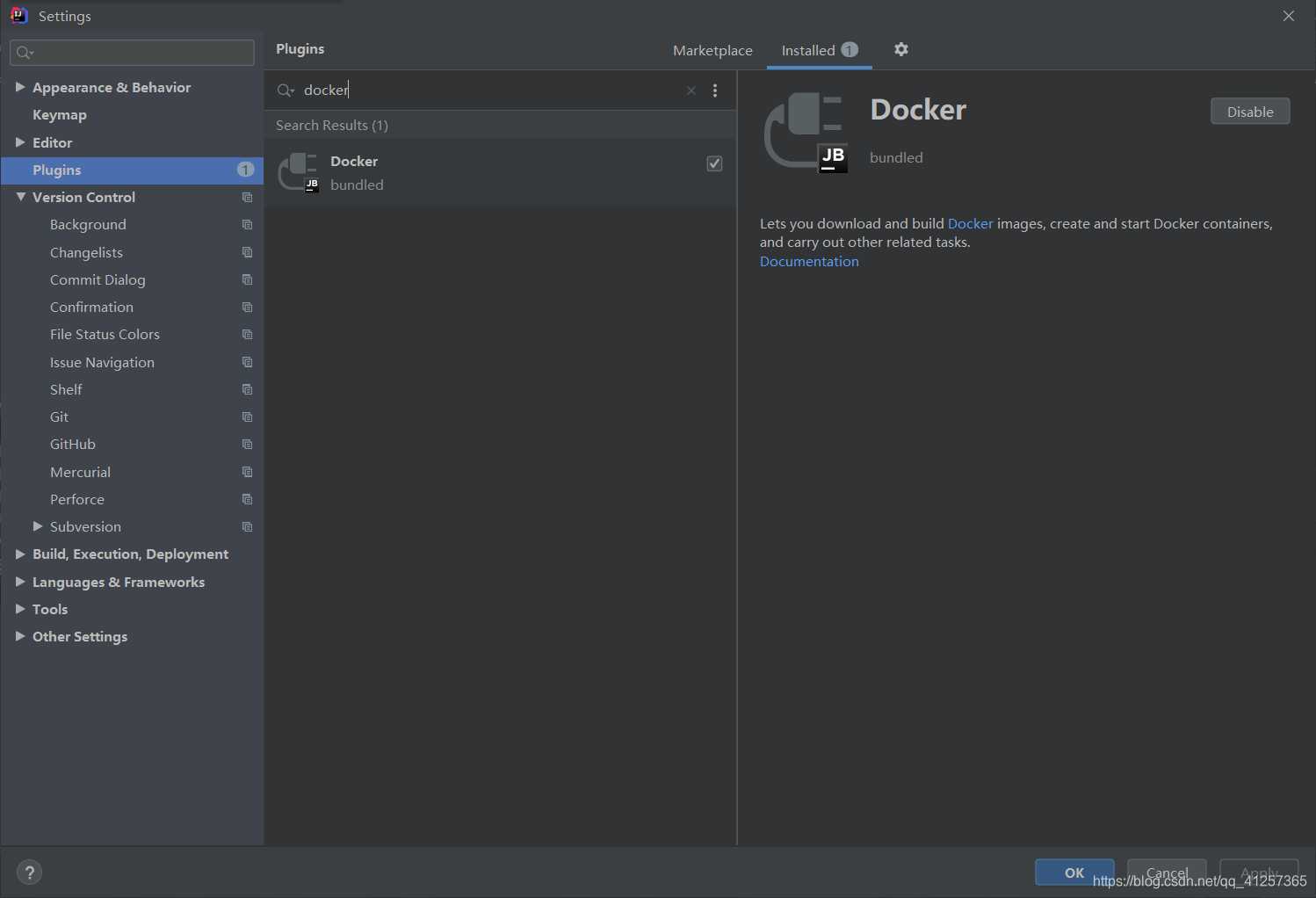The height and width of the screenshot is (898, 1316).
Task: Expand the Other Settings section
Action: click(20, 636)
